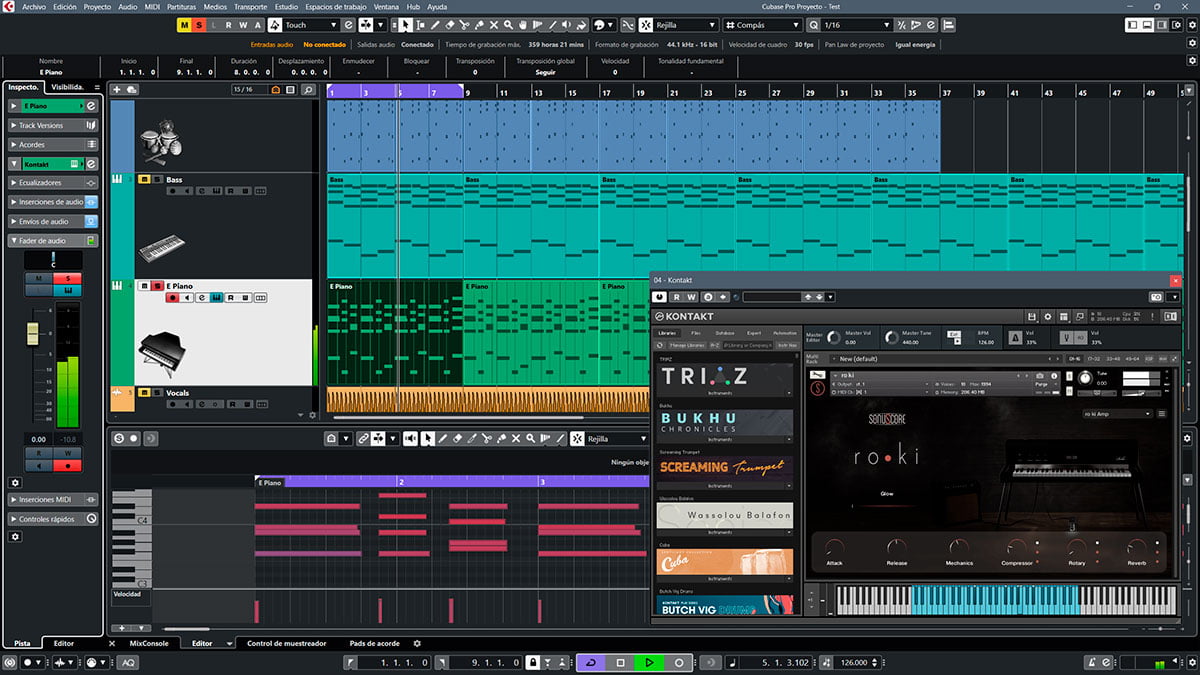This screenshot has height=675, width=1200.
Task: Open the Archivo menu
Action: tap(35, 6)
